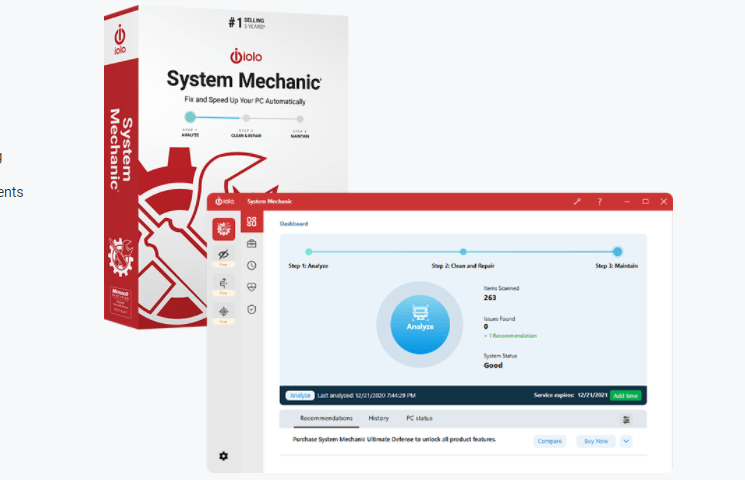Screen dimensions: 745x480
Task: Click the Issues Found value 0
Action: 486,327
